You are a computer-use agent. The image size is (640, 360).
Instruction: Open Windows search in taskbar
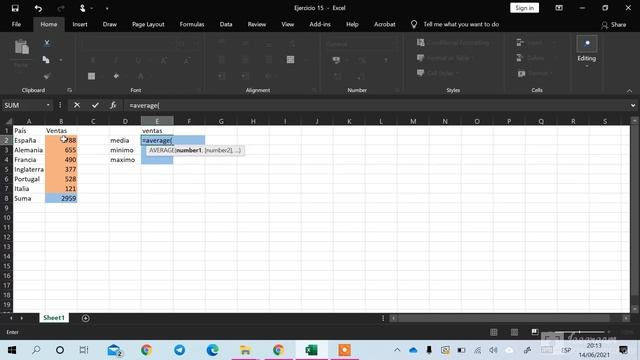pyautogui.click(x=36, y=350)
